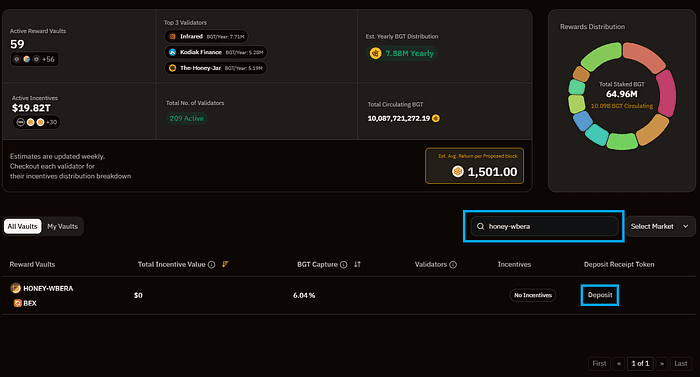This screenshot has width=700, height=377.
Task: Click the $0 Total Incentive Value cell
Action: [138, 295]
